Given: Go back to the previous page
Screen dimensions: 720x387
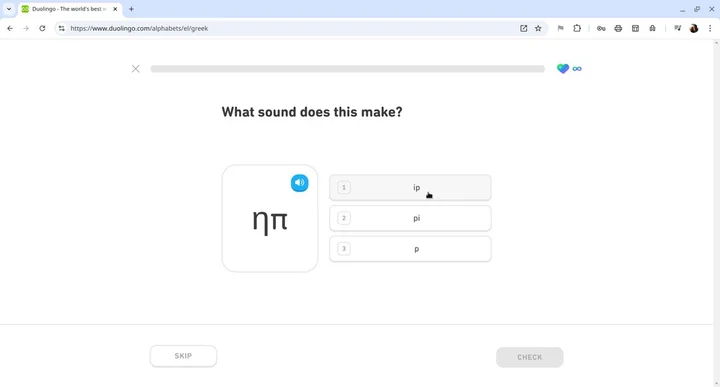Looking at the screenshot, I should [10, 28].
